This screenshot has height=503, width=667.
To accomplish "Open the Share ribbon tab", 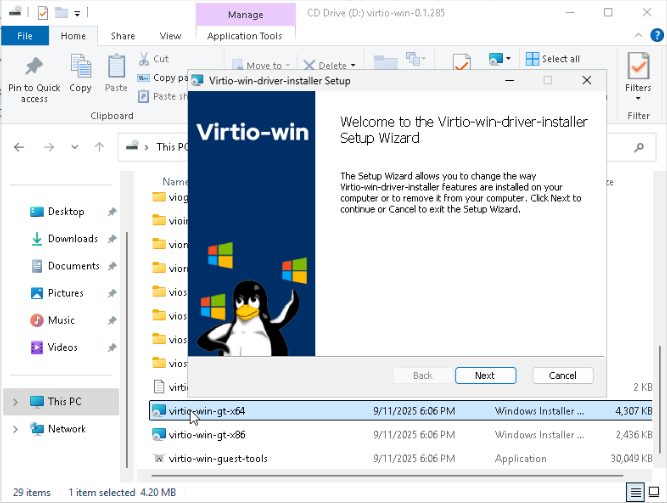I will (x=123, y=36).
